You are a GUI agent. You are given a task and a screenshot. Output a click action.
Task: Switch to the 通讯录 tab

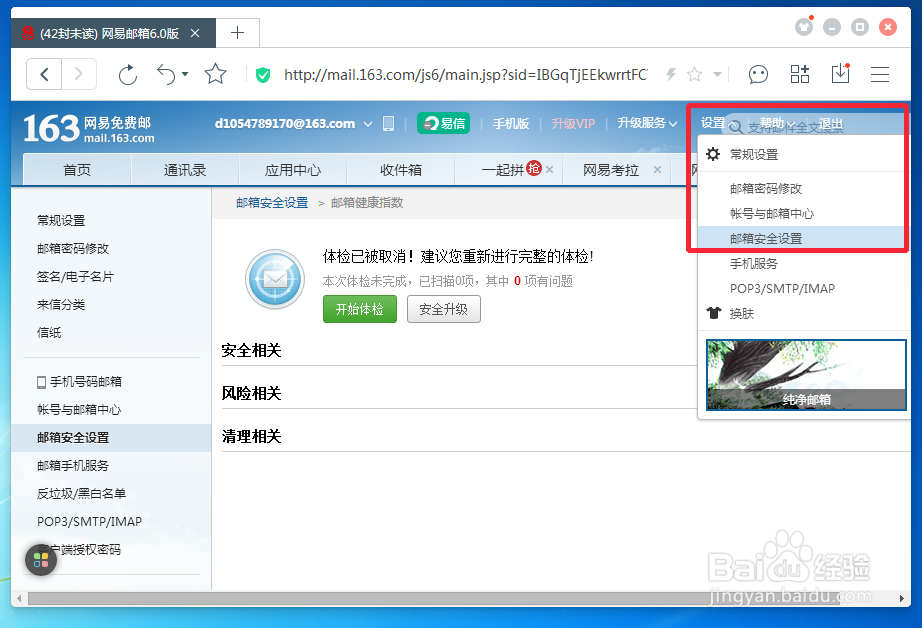[x=185, y=170]
